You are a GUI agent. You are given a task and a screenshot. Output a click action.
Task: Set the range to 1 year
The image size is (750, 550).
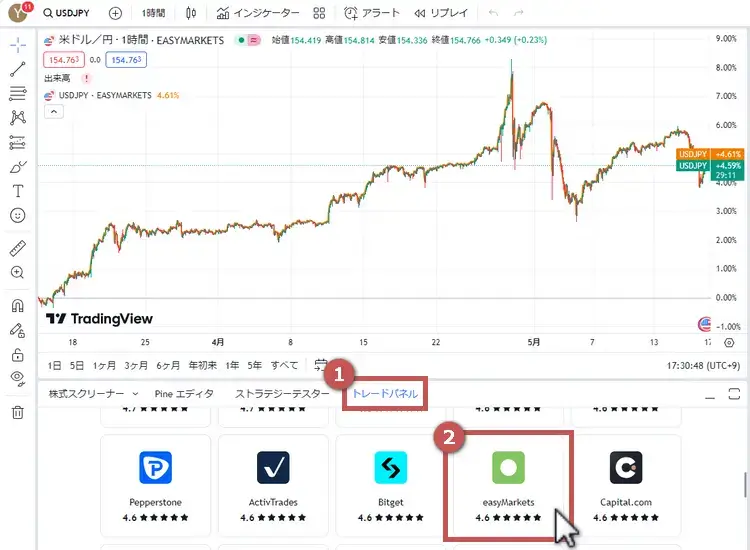[232, 365]
